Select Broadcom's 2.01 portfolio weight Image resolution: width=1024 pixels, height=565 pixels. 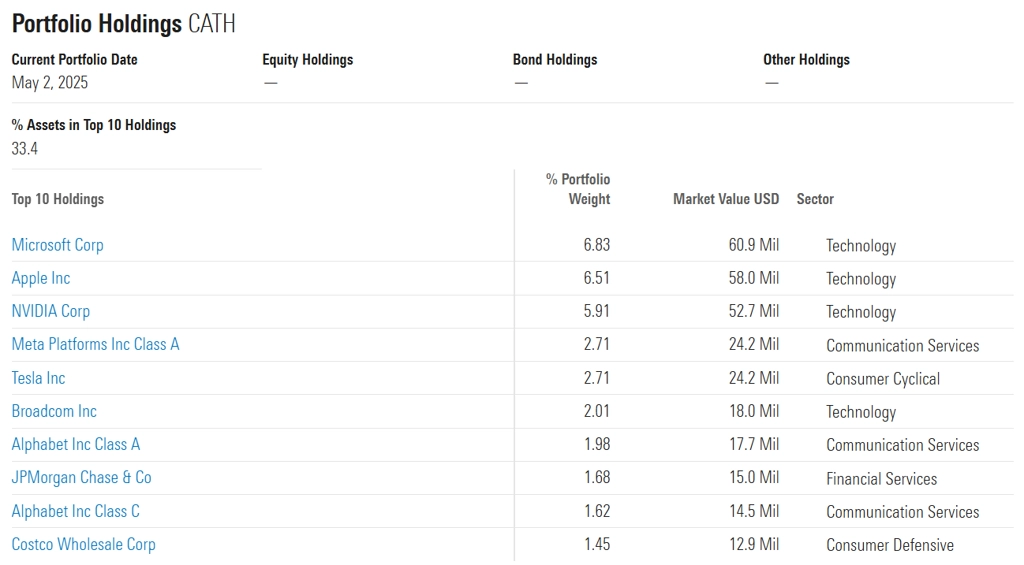(x=597, y=412)
